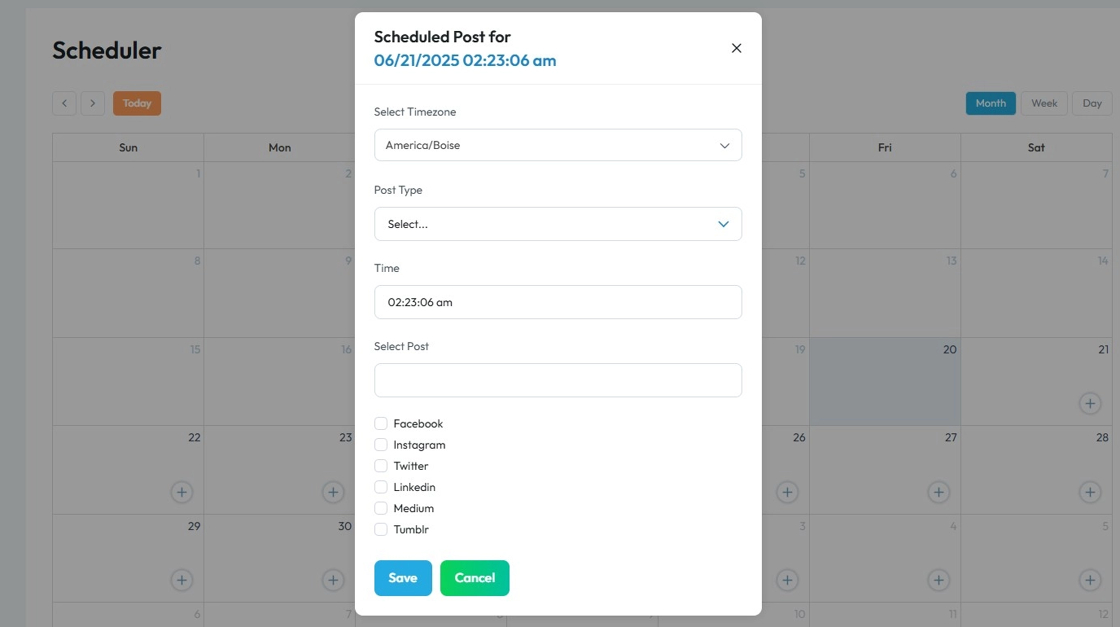The width and height of the screenshot is (1120, 627).
Task: Click plus icon on day 27
Action: pyautogui.click(x=938, y=492)
